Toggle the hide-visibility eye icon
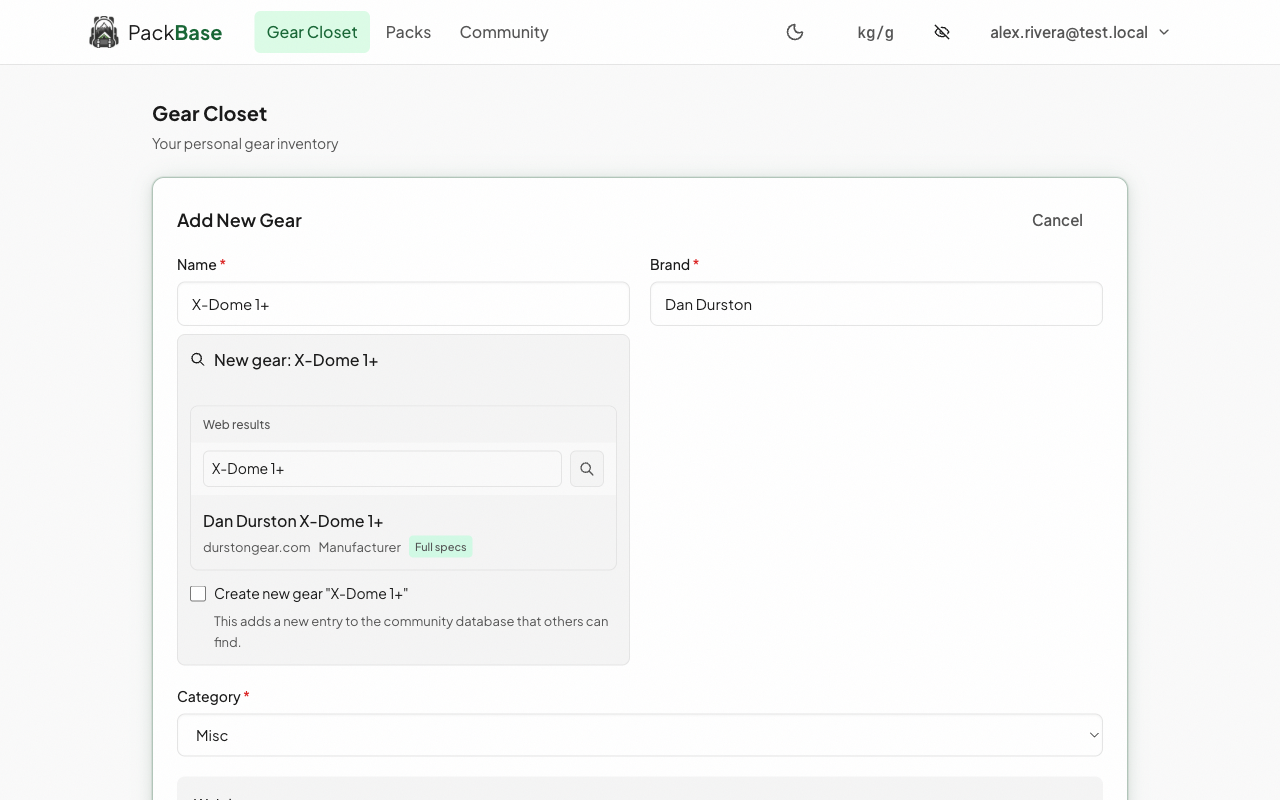 (942, 32)
